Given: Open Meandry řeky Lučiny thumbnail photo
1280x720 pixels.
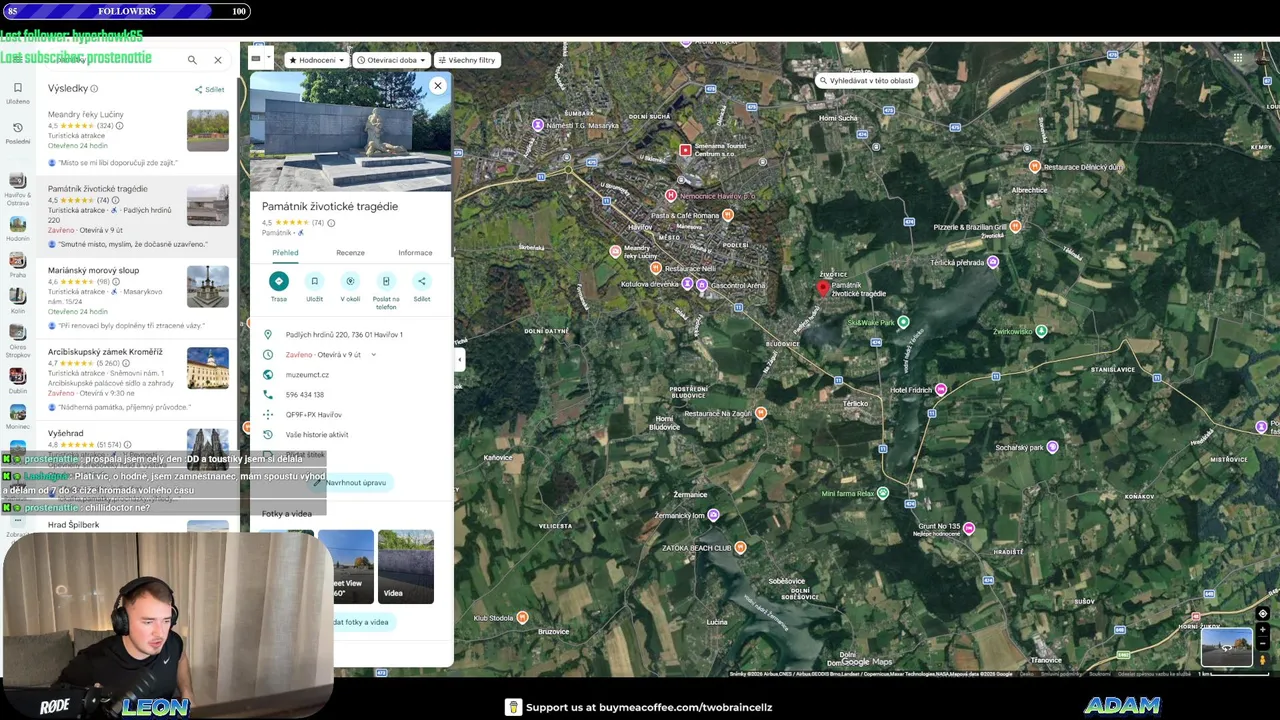Looking at the screenshot, I should pos(208,131).
